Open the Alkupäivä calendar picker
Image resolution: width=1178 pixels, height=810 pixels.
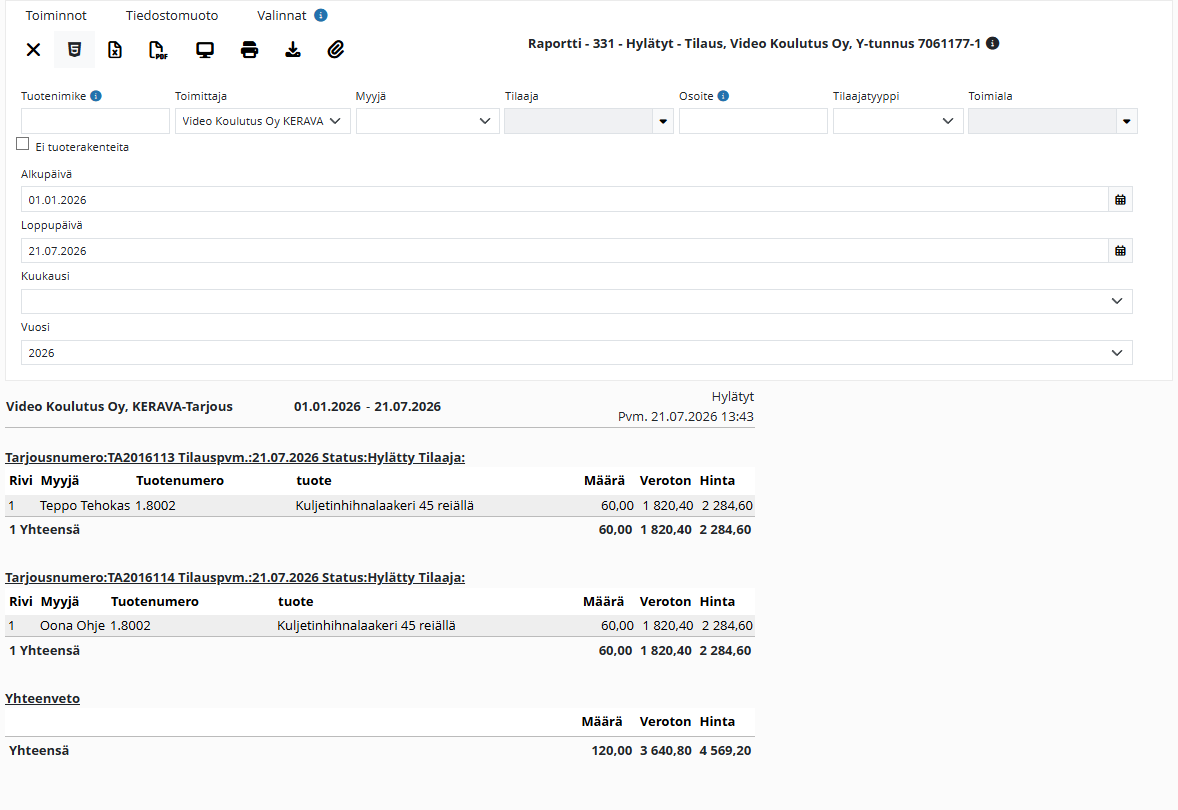[x=1120, y=200]
